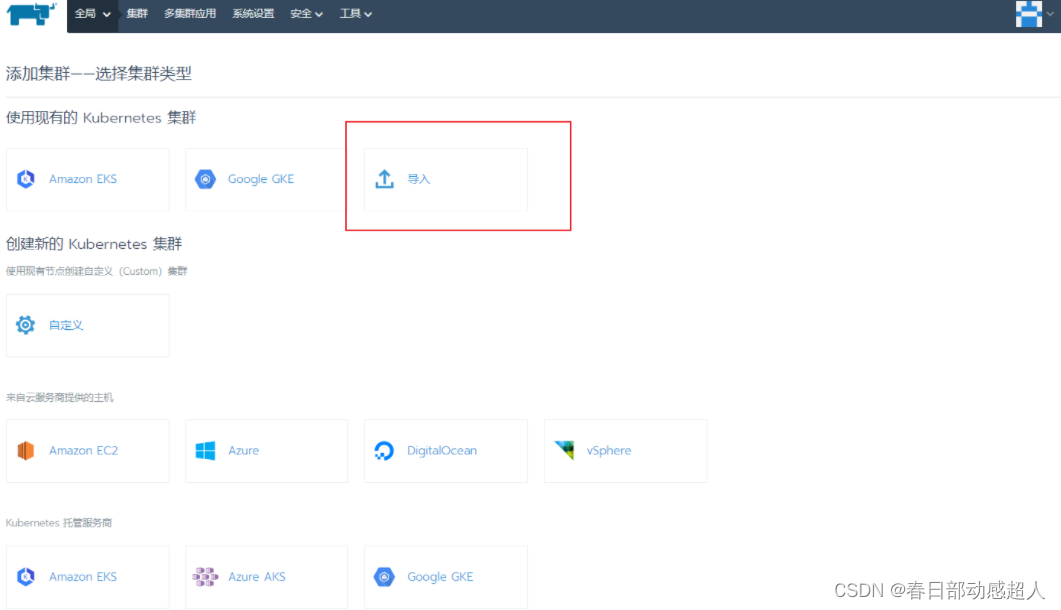Click the vSphere logo icon

[564, 450]
